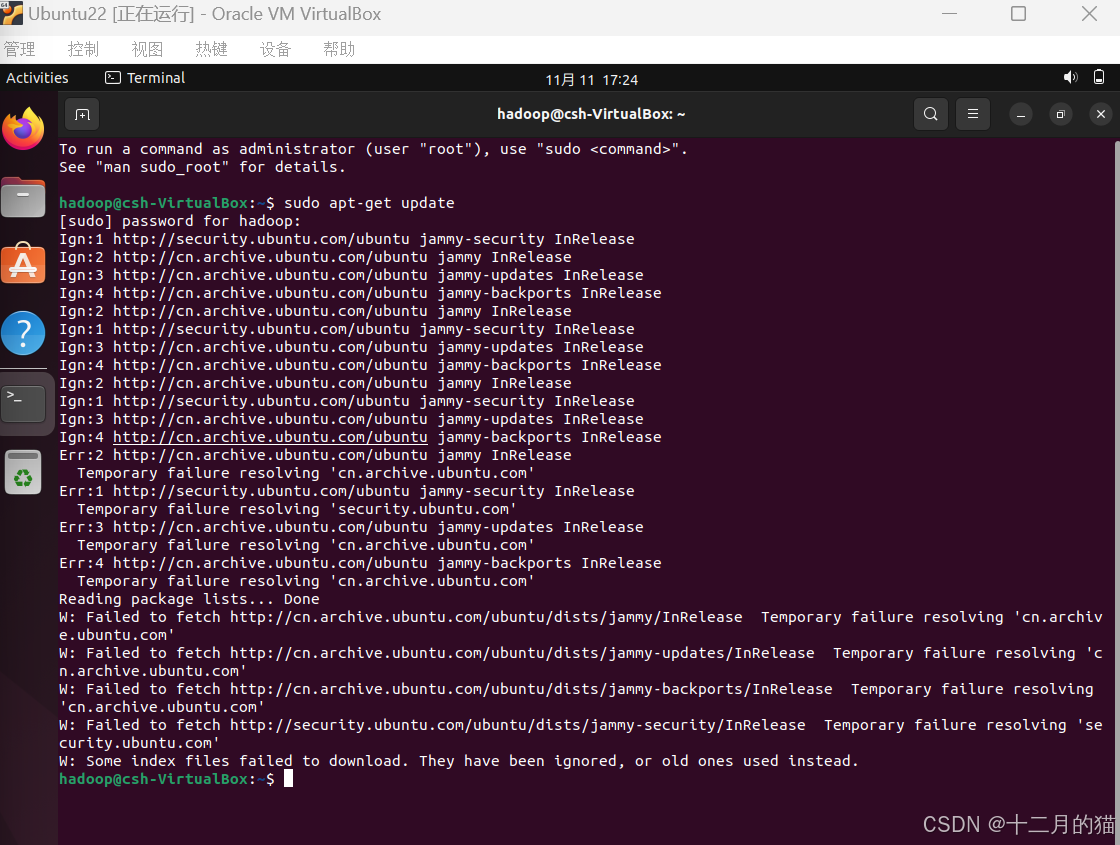This screenshot has width=1120, height=845.
Task: Click the underlined cn.archive.ubuntu.com link in Ign:4 line
Action: [270, 437]
